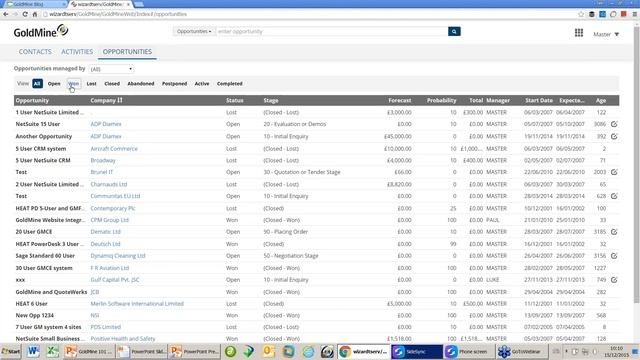Select 5 User CRM system row
Screen dimensions: 640x360
tap(316, 149)
